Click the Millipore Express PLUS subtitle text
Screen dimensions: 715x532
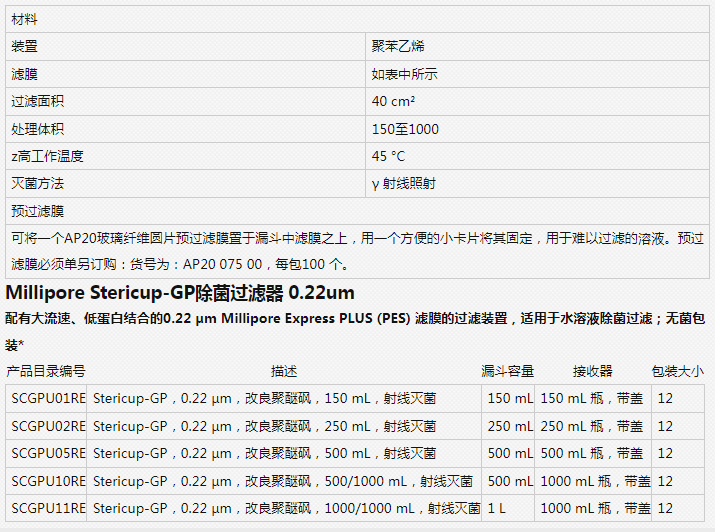[x=355, y=331]
